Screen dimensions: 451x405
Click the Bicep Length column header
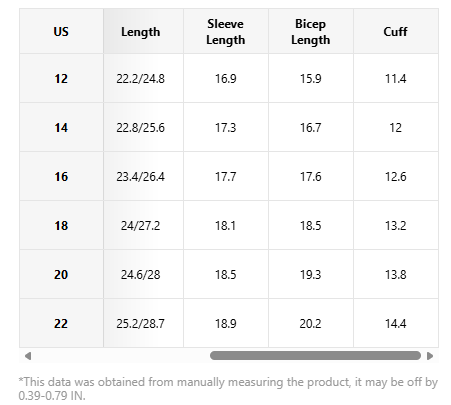tap(311, 31)
